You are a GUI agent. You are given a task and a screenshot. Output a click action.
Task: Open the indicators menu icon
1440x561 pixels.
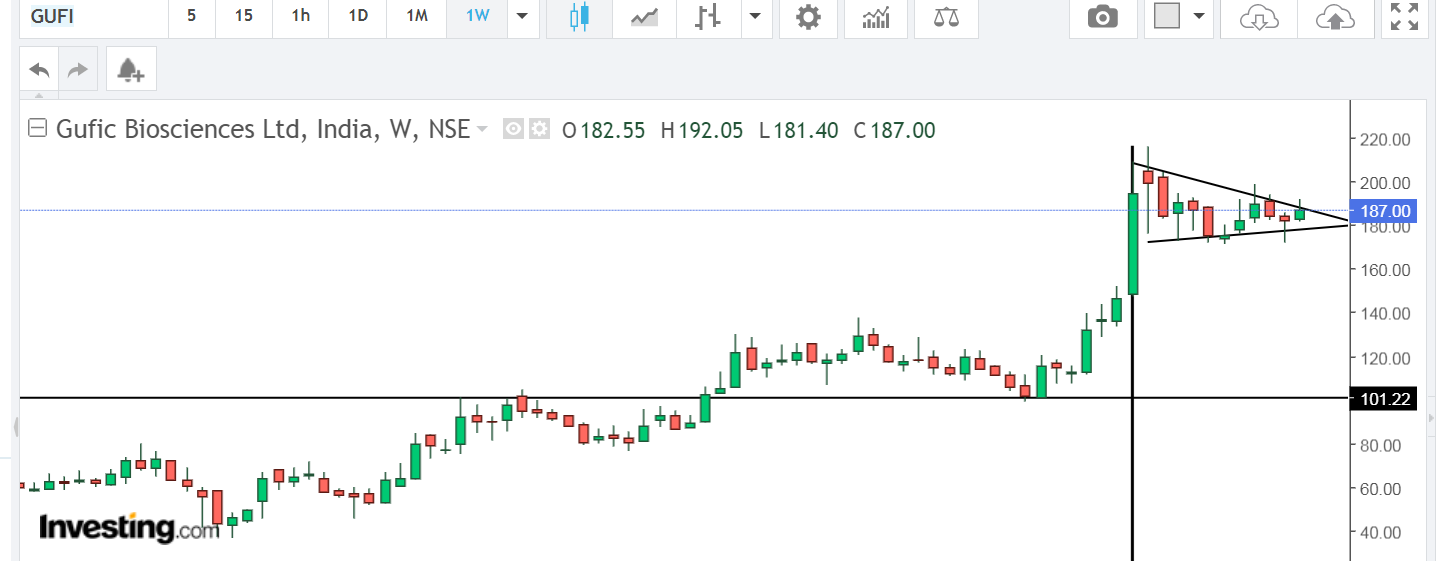tap(876, 17)
